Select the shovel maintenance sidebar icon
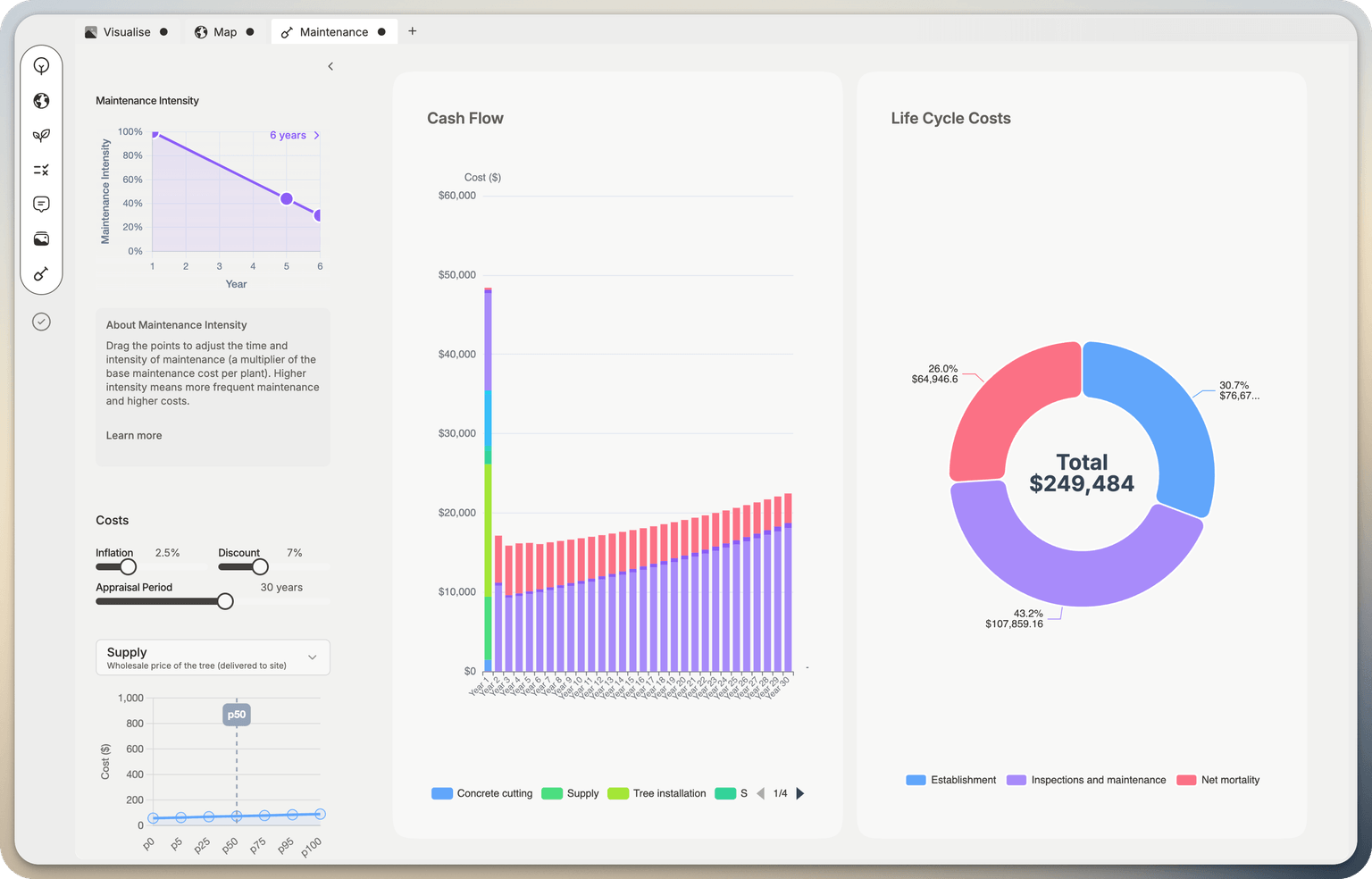This screenshot has height=879, width=1372. tap(41, 273)
